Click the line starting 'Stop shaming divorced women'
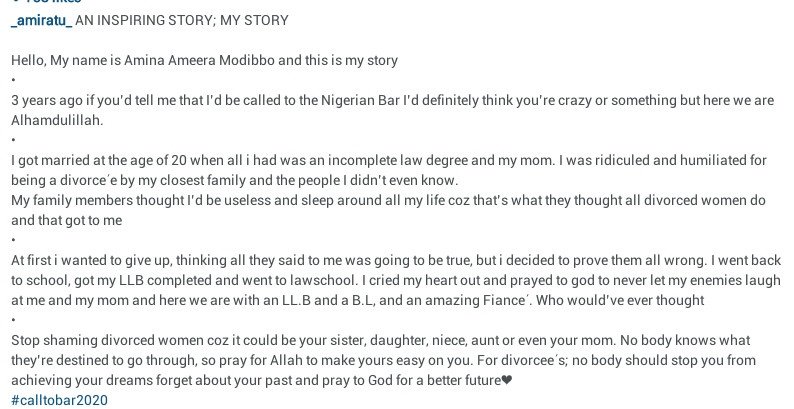Image resolution: width=794 pixels, height=409 pixels. [x=380, y=341]
